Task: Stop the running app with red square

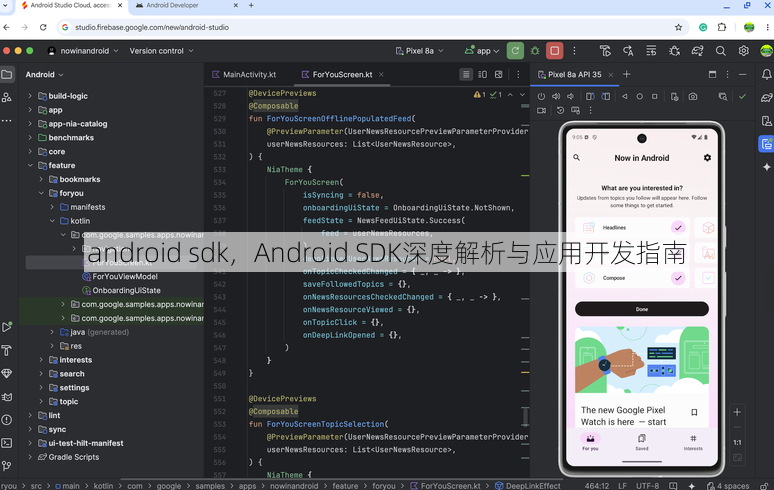Action: point(554,51)
